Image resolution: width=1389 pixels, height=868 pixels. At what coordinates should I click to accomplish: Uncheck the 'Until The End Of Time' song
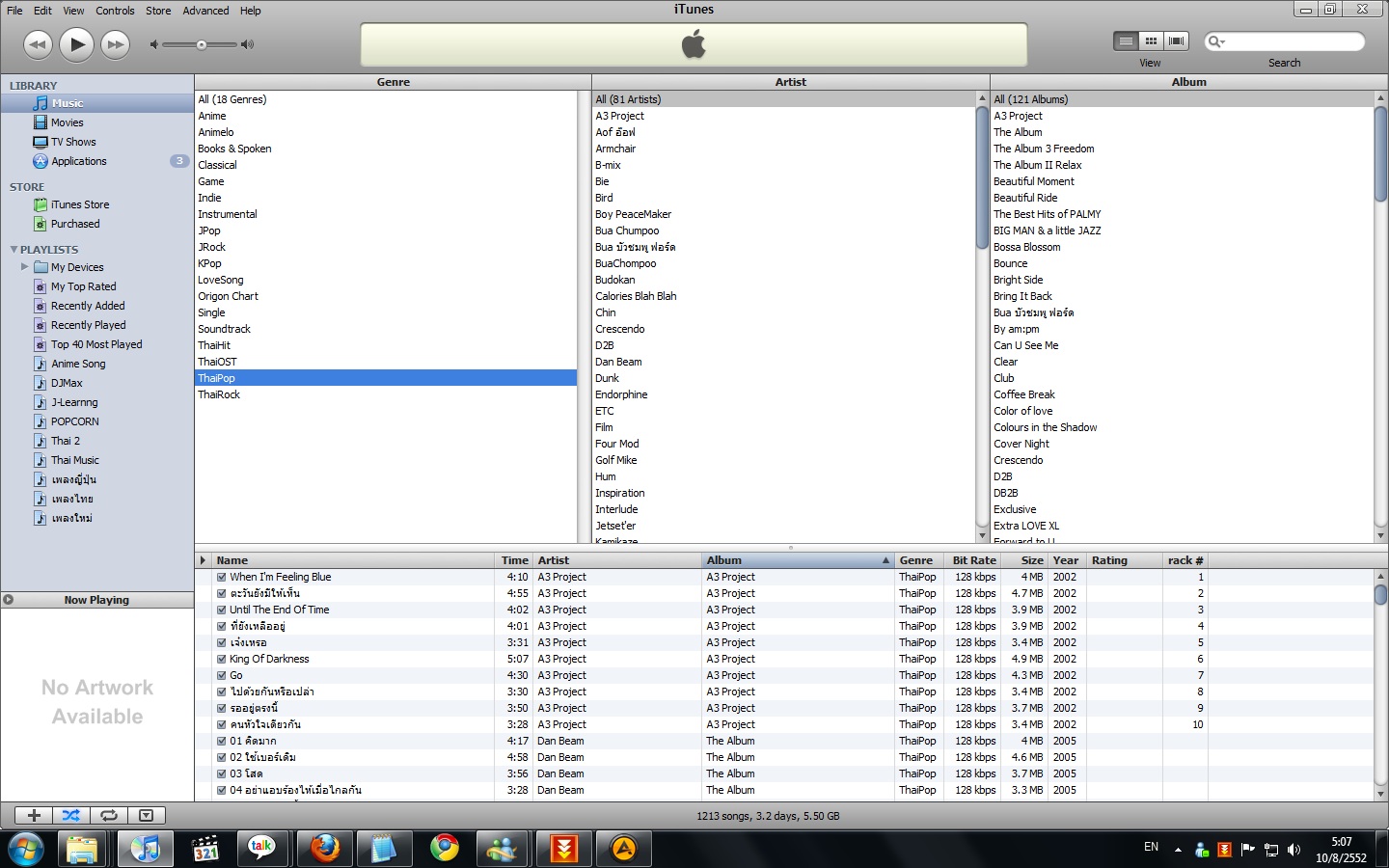click(x=222, y=610)
